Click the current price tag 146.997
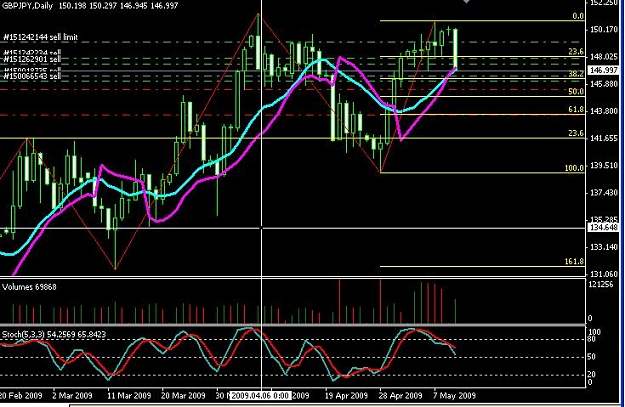This screenshot has height=407, width=625. pyautogui.click(x=603, y=70)
